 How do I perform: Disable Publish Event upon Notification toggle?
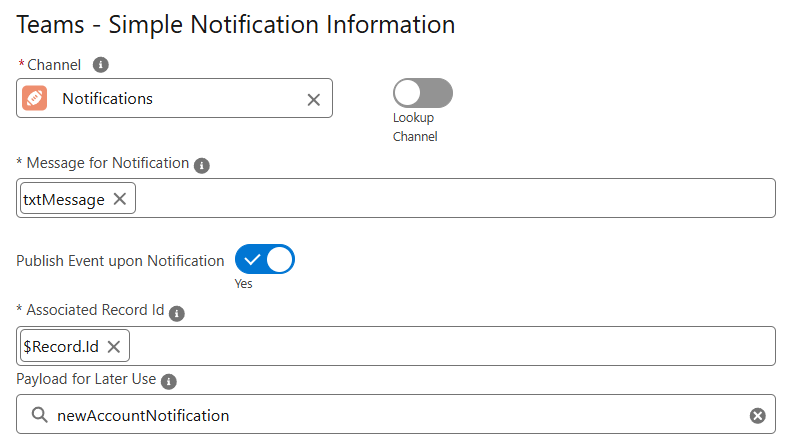pyautogui.click(x=265, y=259)
